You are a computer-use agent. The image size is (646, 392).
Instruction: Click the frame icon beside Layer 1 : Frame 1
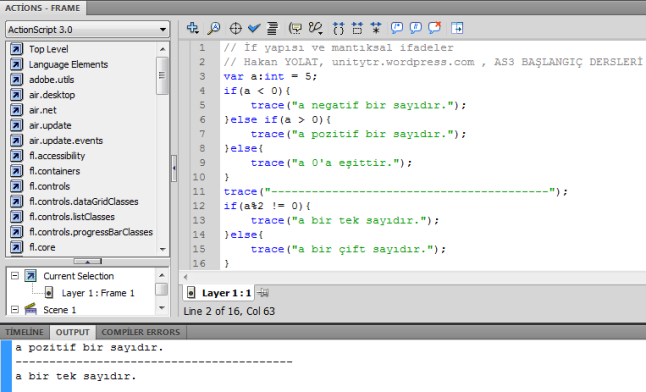[49, 293]
